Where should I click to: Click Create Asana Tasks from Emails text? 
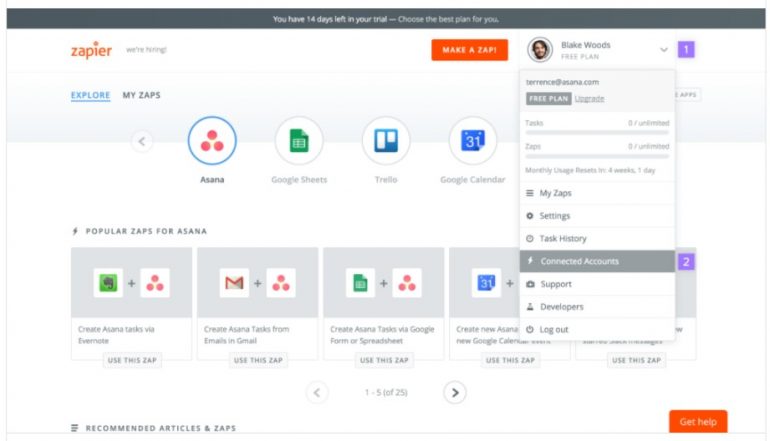[247, 335]
